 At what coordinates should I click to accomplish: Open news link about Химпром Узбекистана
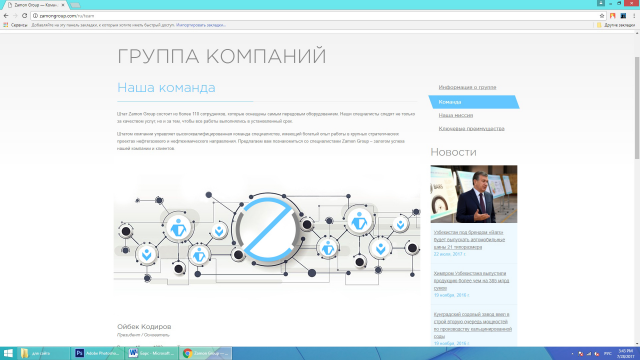pos(471,280)
